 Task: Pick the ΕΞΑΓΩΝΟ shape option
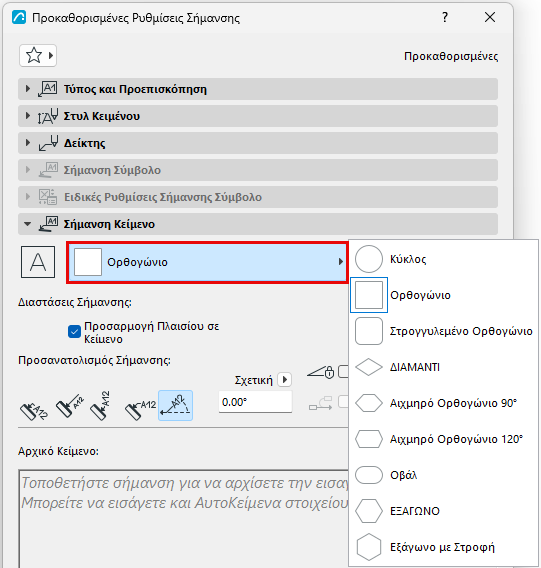[x=443, y=511]
